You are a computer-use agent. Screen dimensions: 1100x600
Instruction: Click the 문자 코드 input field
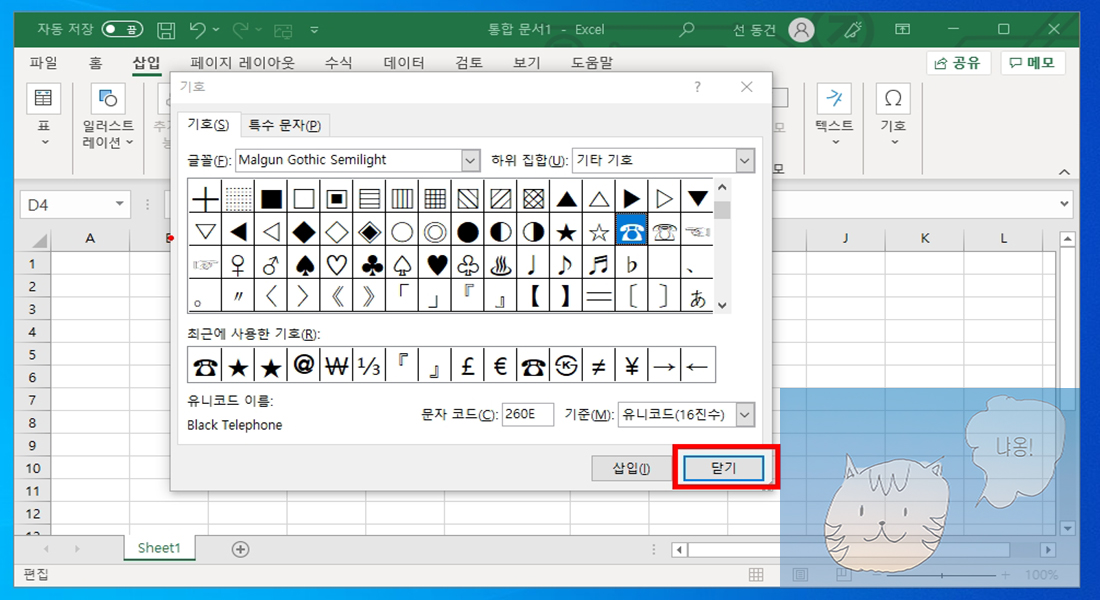(528, 414)
